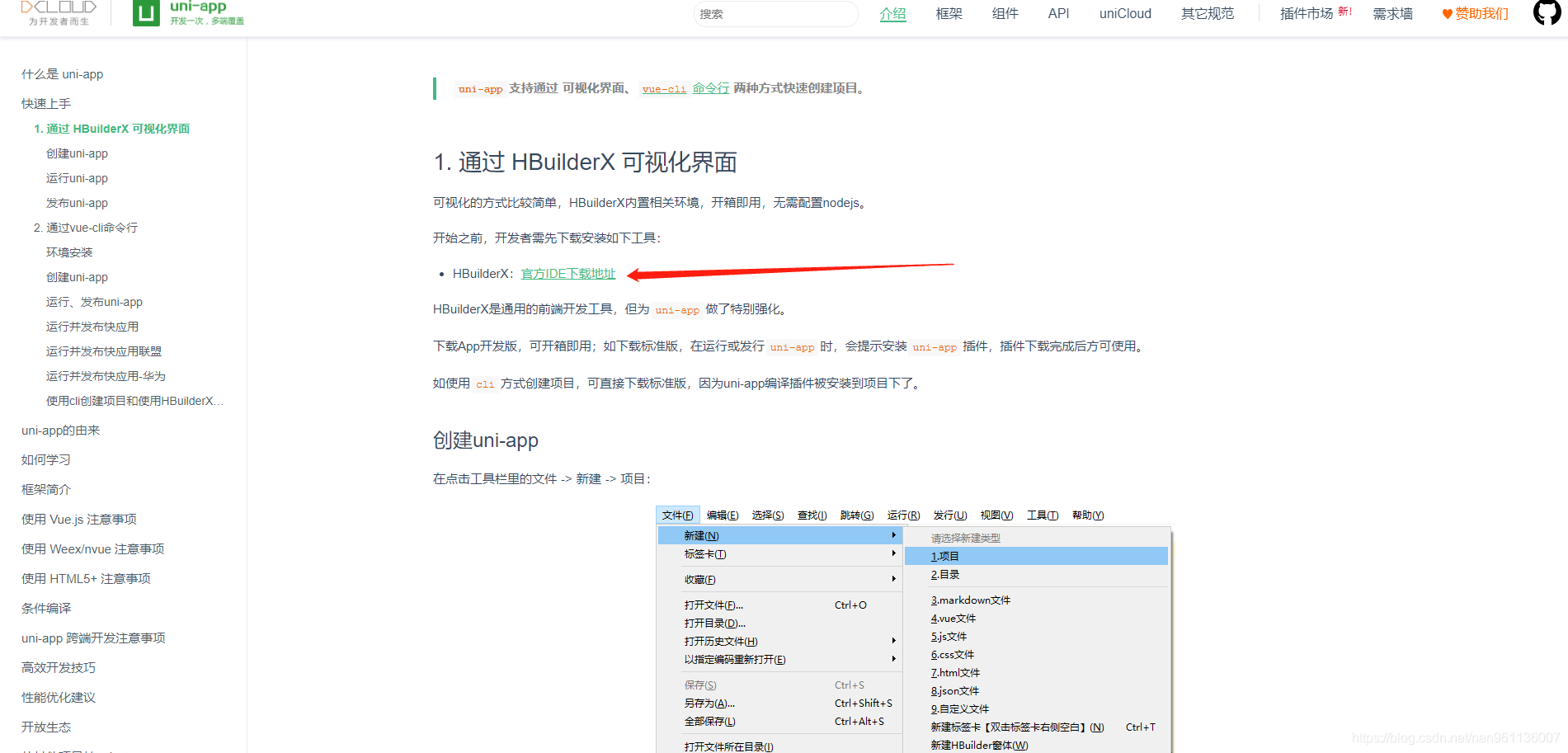Open sidebar item 条件编译
This screenshot has width=1568, height=753.
(x=46, y=609)
